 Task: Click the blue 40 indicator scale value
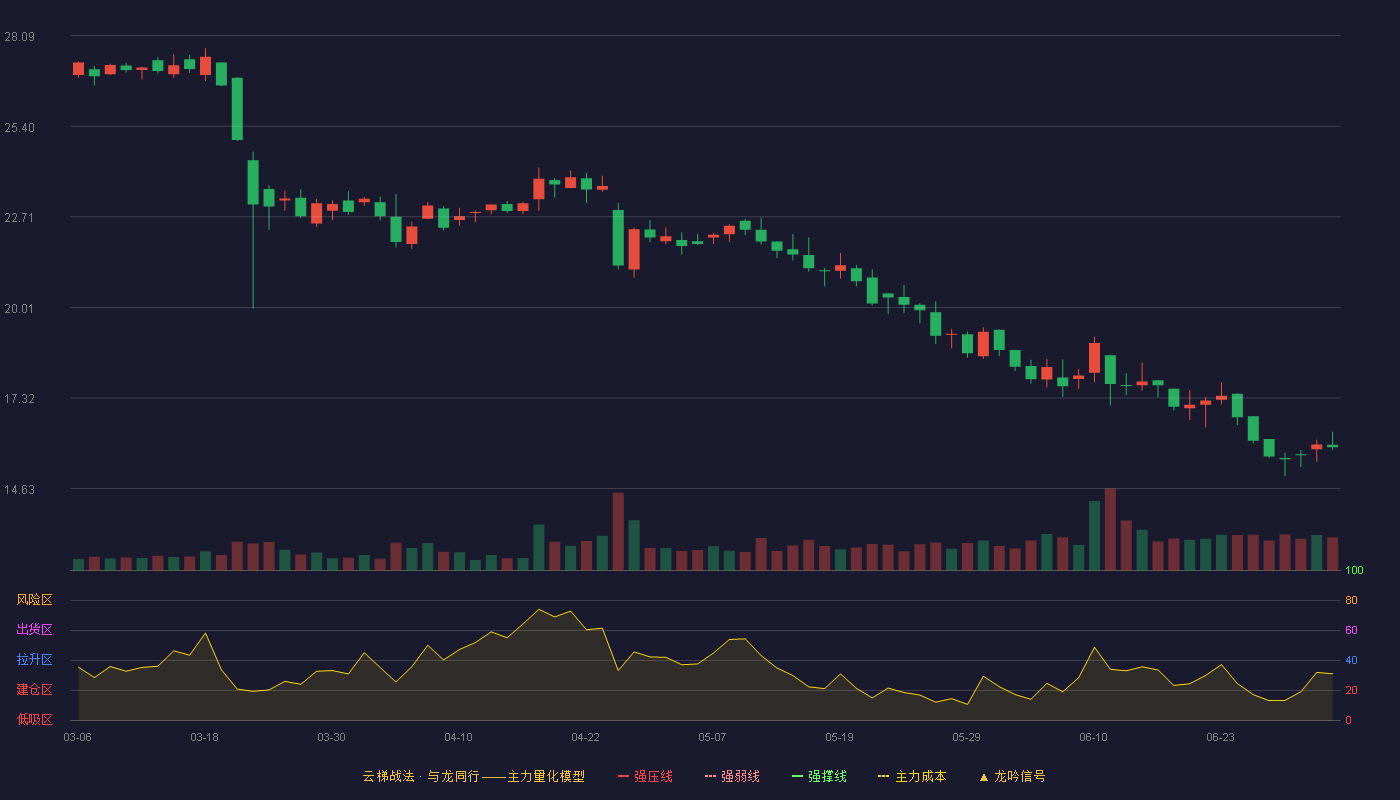1351,660
